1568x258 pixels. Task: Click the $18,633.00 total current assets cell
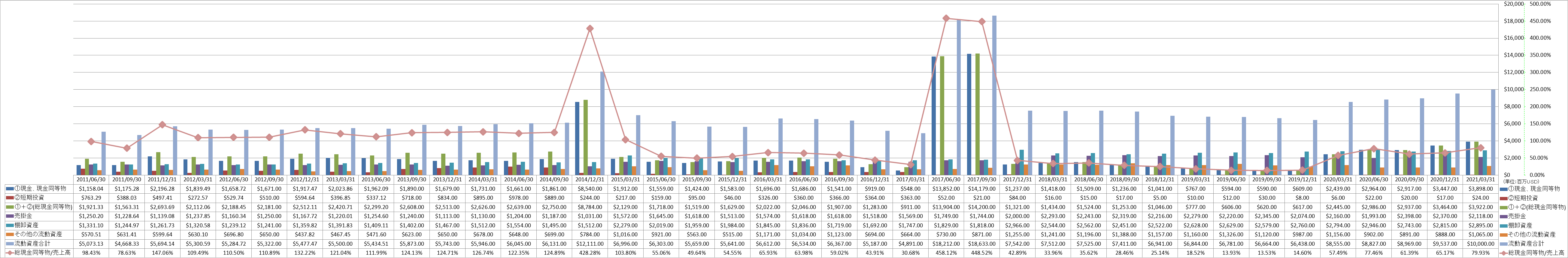[x=982, y=243]
